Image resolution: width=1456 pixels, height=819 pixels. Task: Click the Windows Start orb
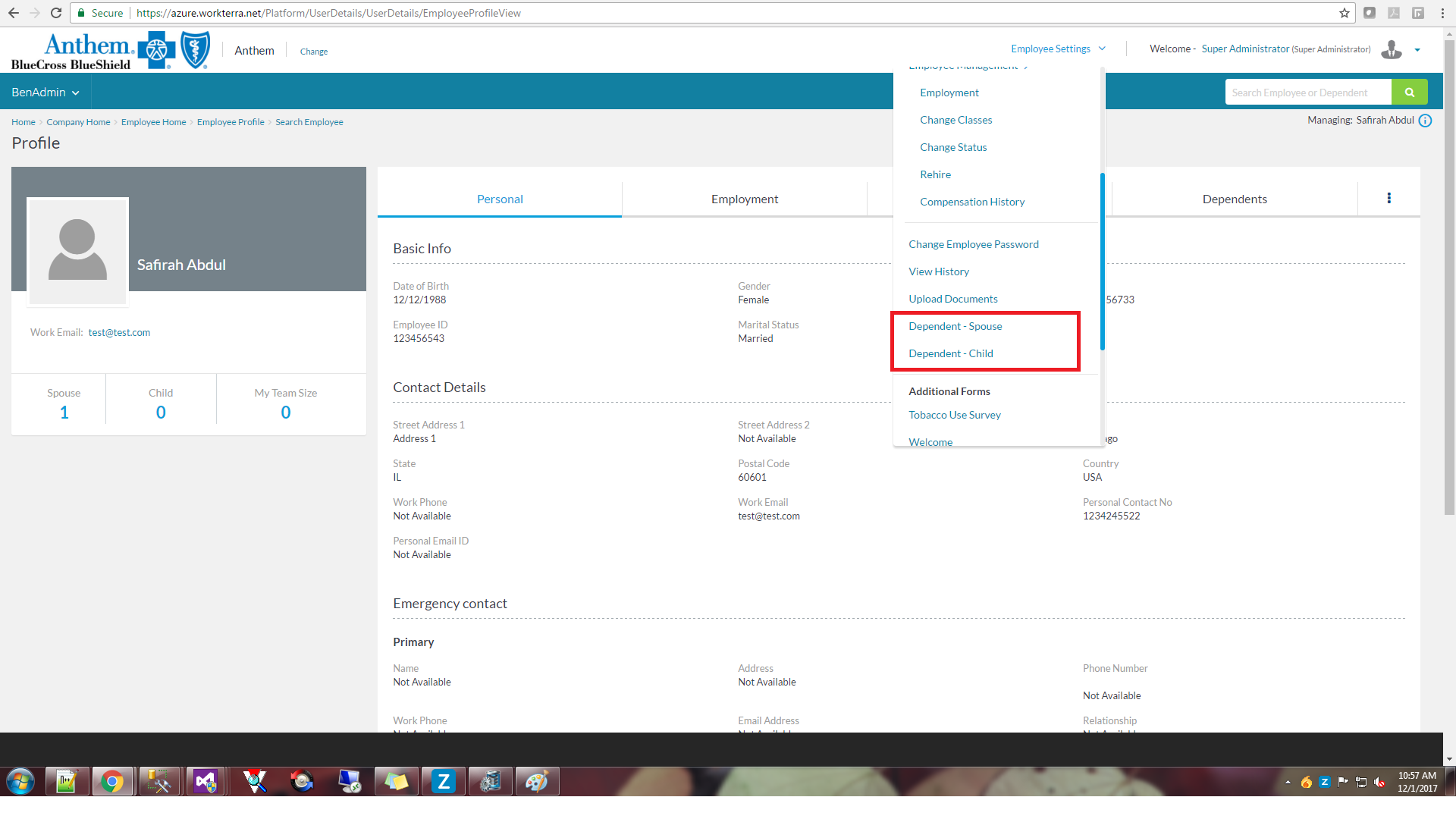(x=20, y=781)
